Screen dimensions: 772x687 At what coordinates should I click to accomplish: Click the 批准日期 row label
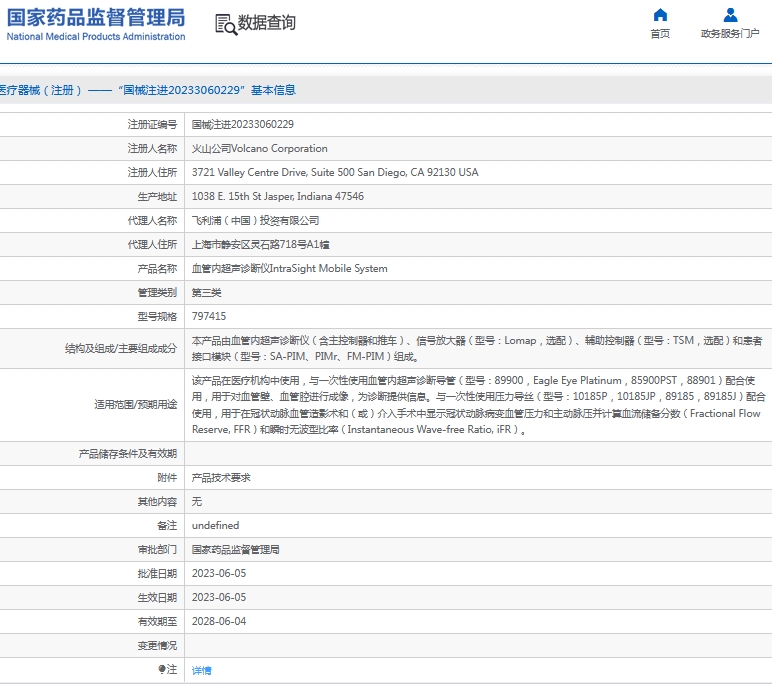[157, 573]
